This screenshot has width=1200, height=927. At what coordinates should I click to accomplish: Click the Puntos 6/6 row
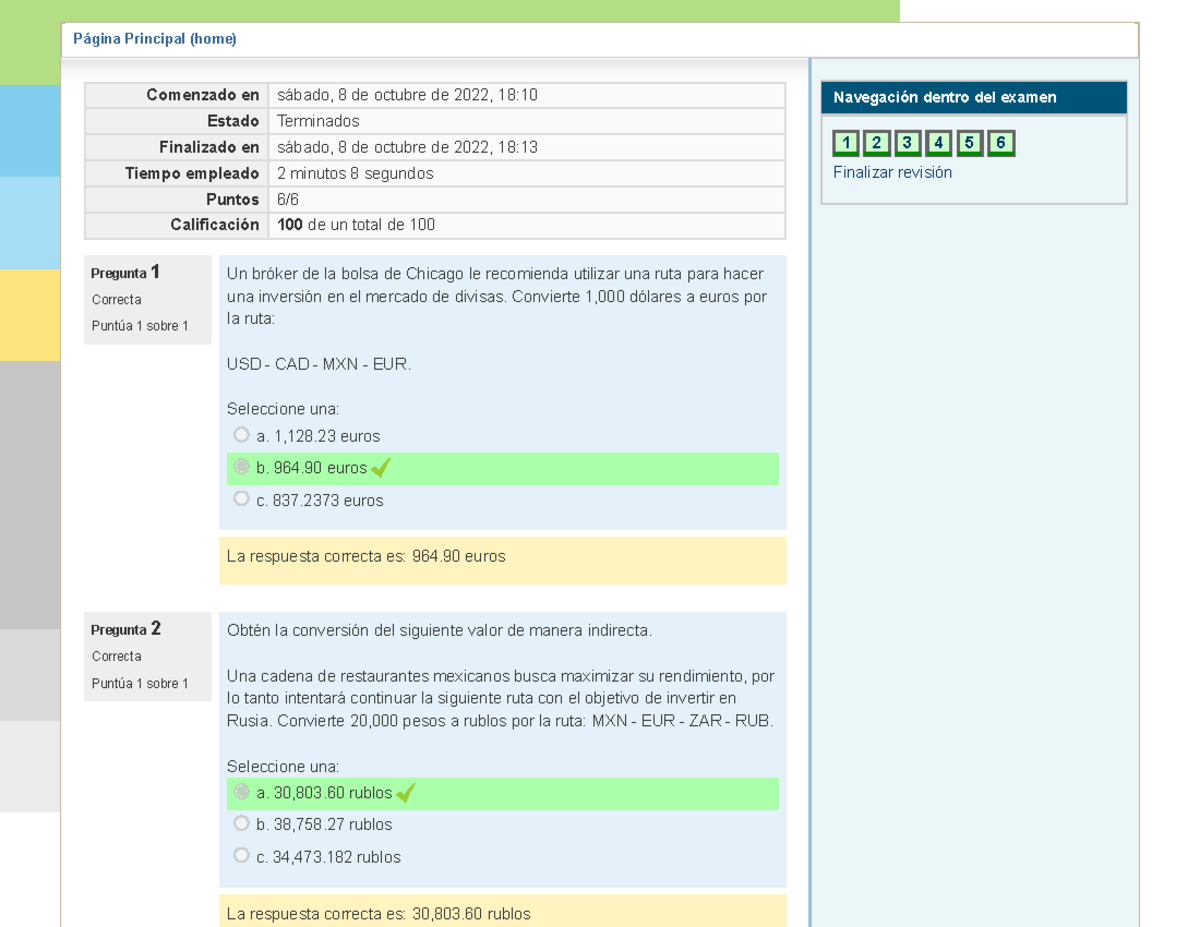pyautogui.click(x=300, y=198)
